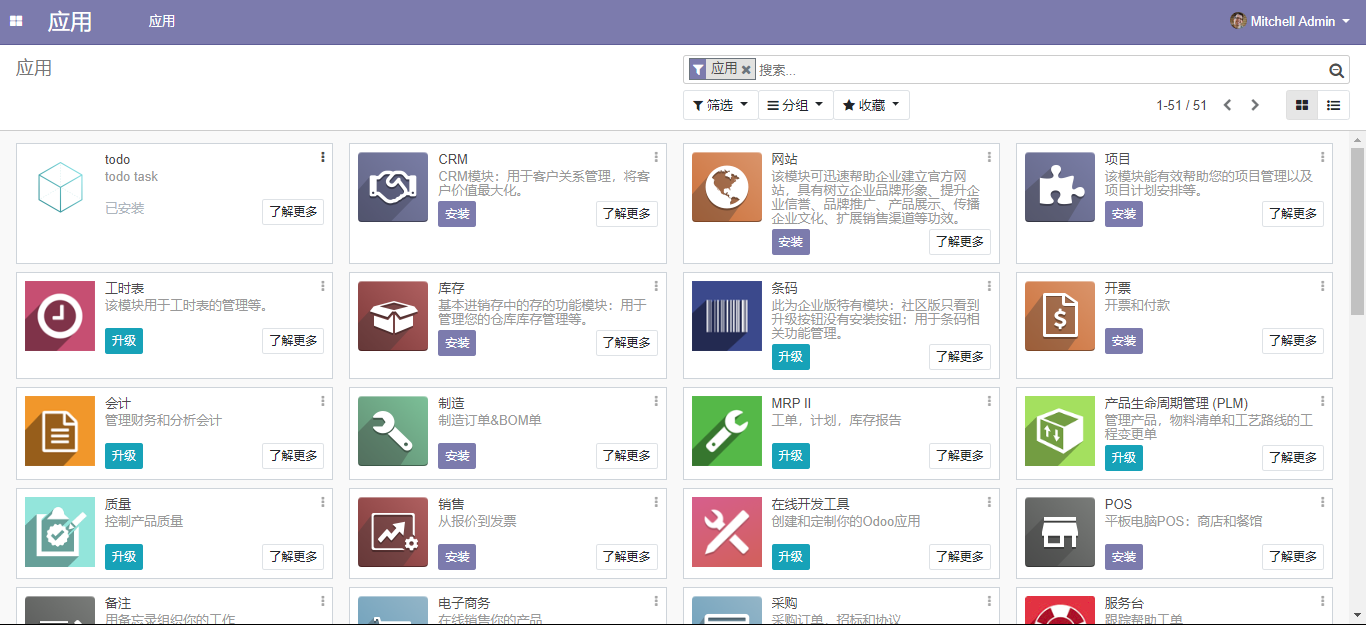1366x625 pixels.
Task: Open the 工时表 card options menu
Action: point(322,286)
